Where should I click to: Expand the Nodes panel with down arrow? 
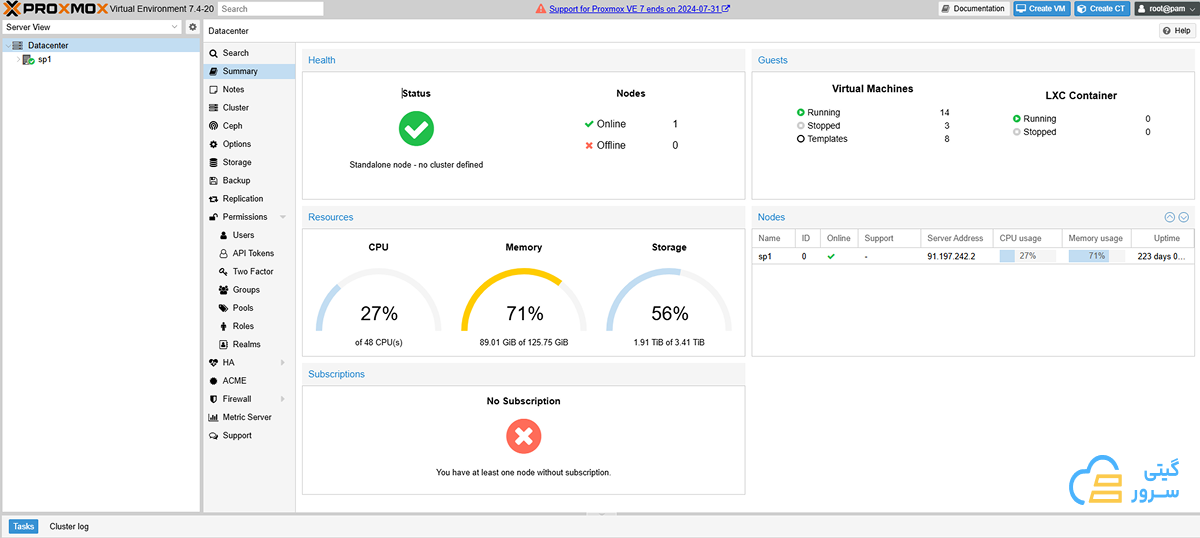pos(1184,217)
